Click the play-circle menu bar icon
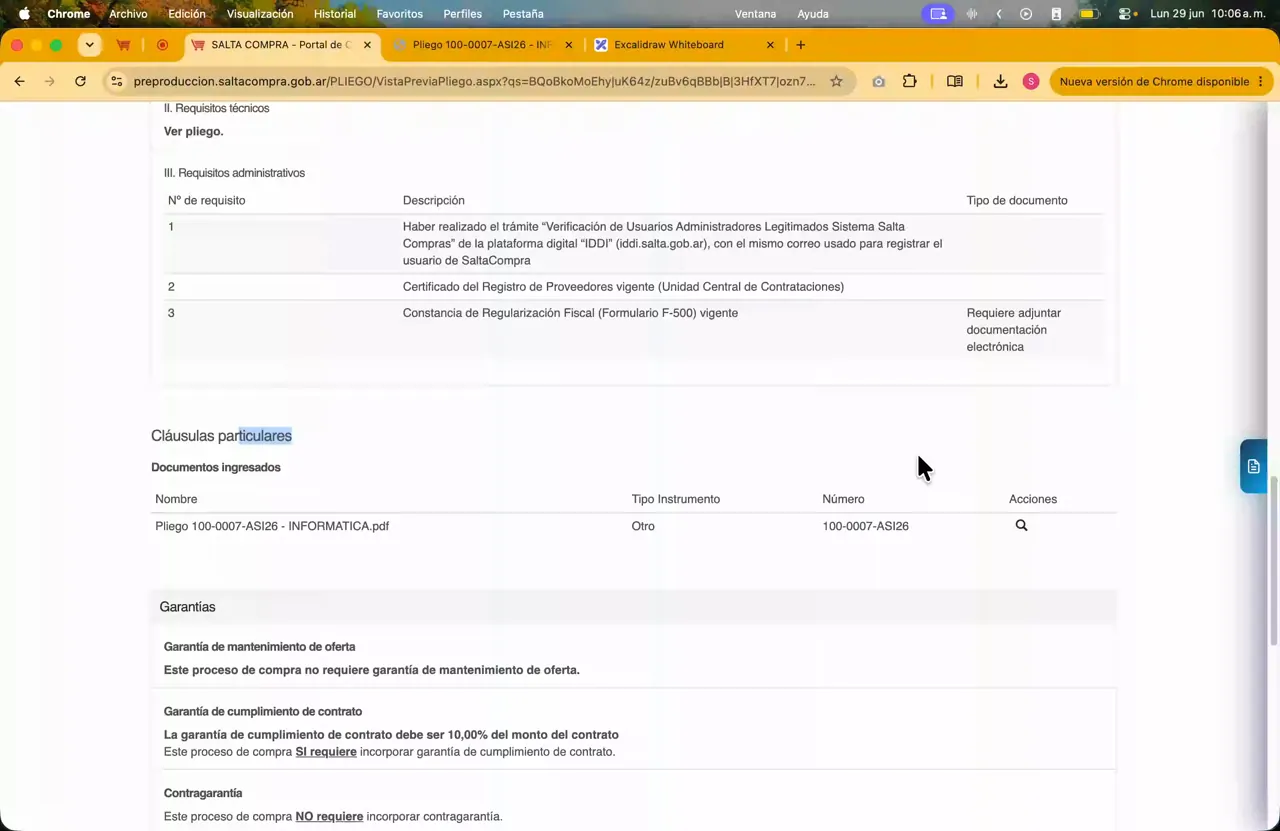1280x831 pixels. click(1026, 14)
